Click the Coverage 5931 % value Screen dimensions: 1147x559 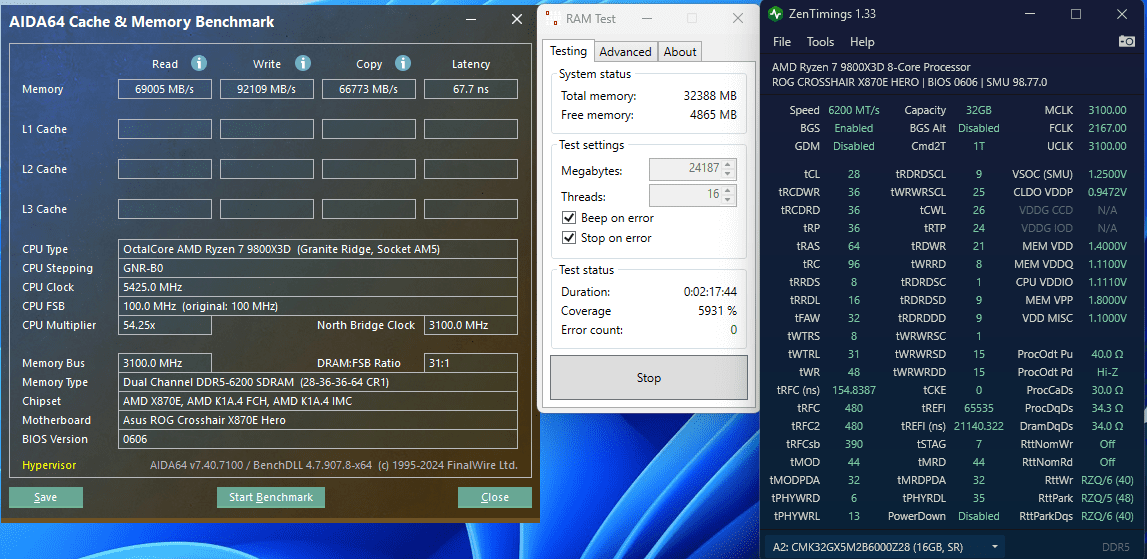(x=717, y=311)
